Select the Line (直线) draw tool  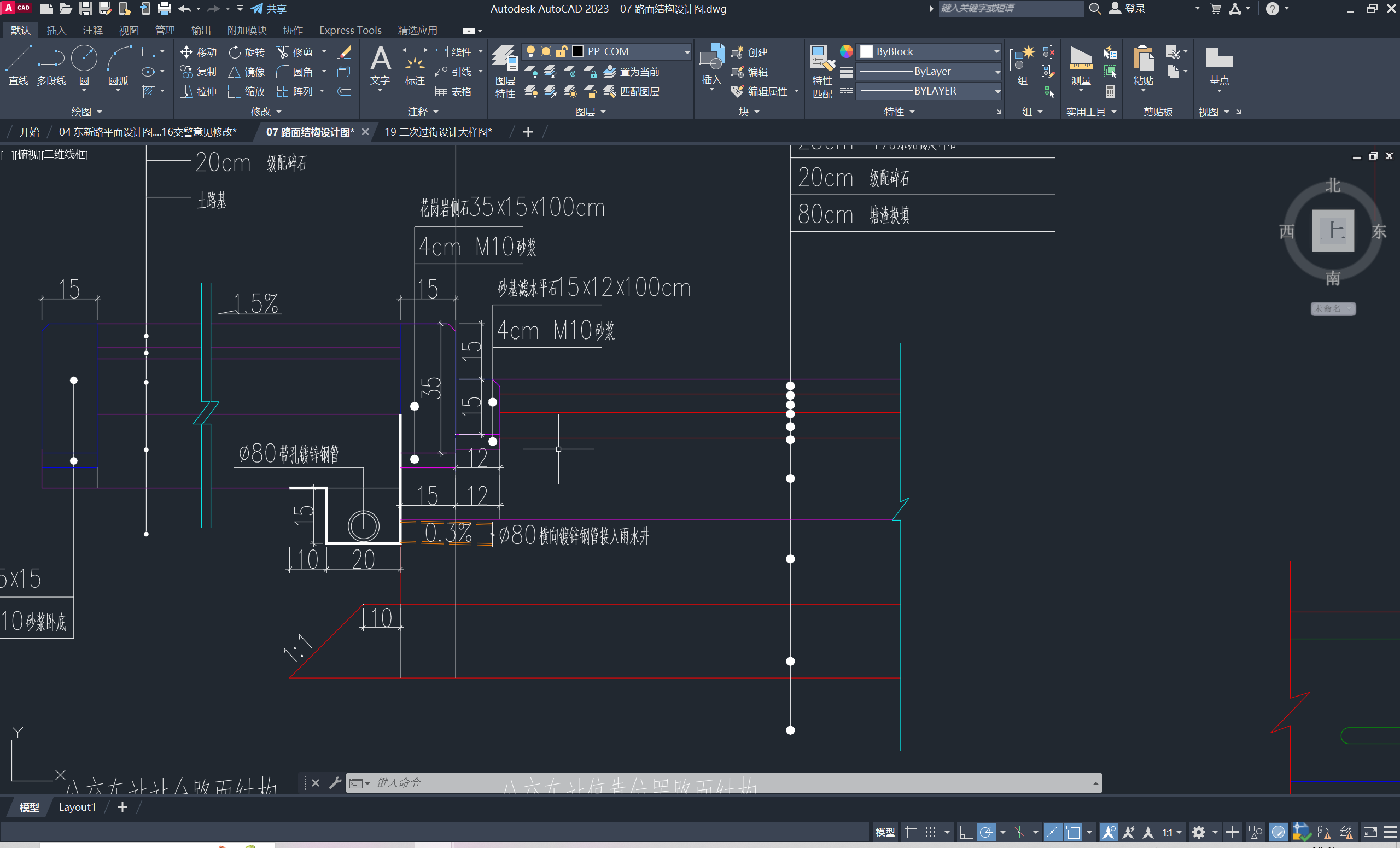(18, 65)
